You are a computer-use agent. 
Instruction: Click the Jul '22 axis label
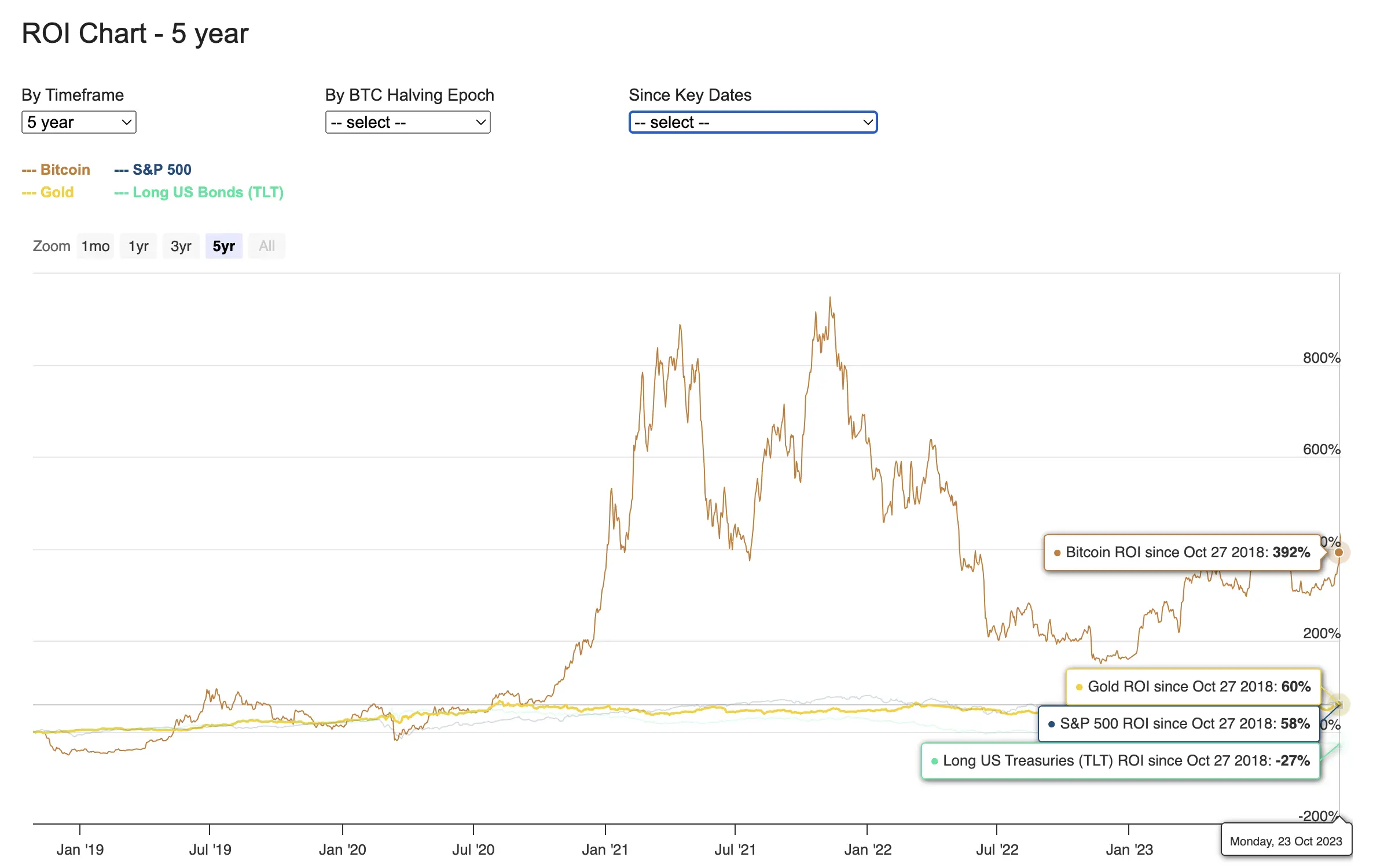997,849
